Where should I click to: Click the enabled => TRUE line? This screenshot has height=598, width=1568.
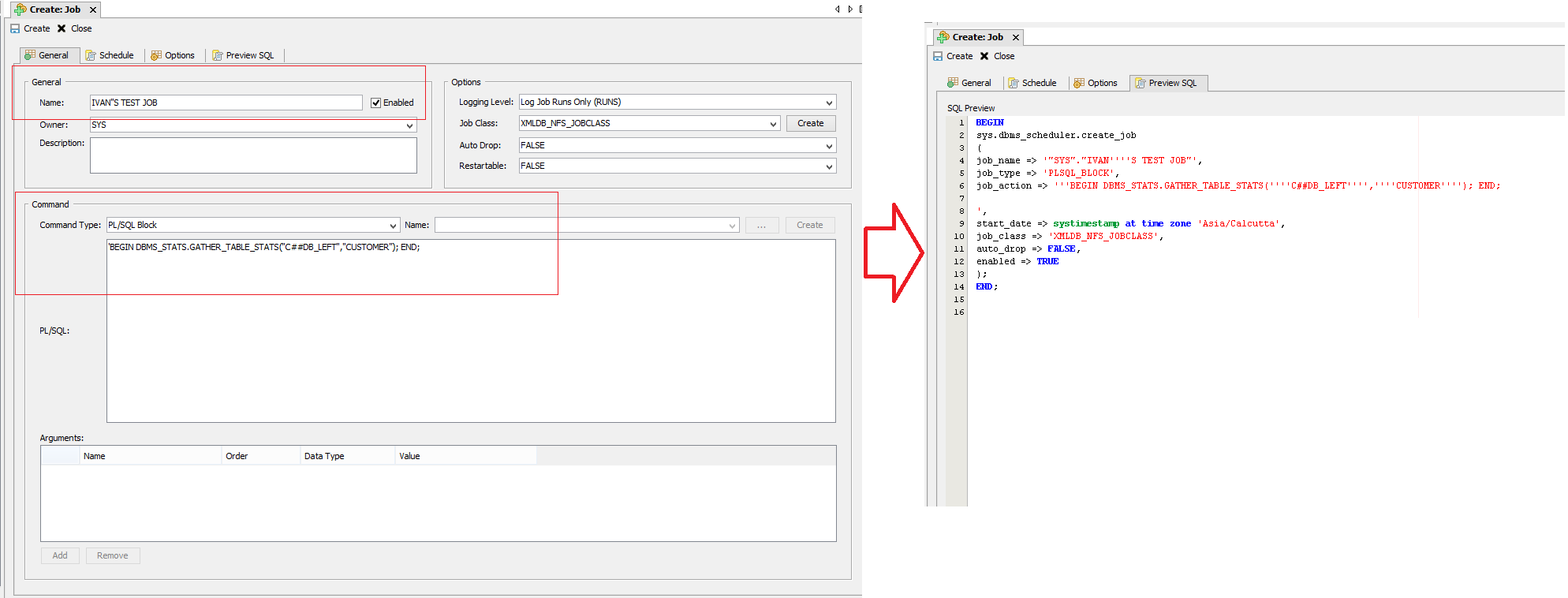(1017, 261)
